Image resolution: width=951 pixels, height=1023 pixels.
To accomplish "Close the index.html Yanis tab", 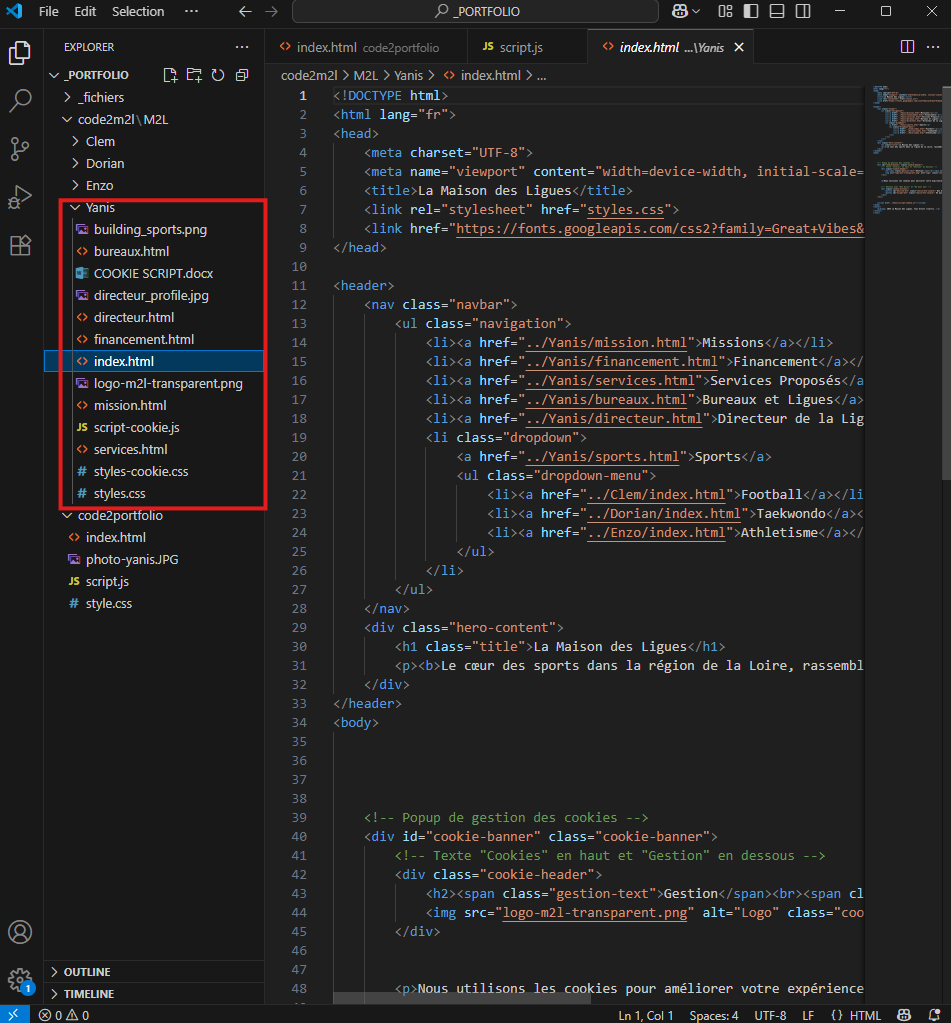I will (739, 47).
